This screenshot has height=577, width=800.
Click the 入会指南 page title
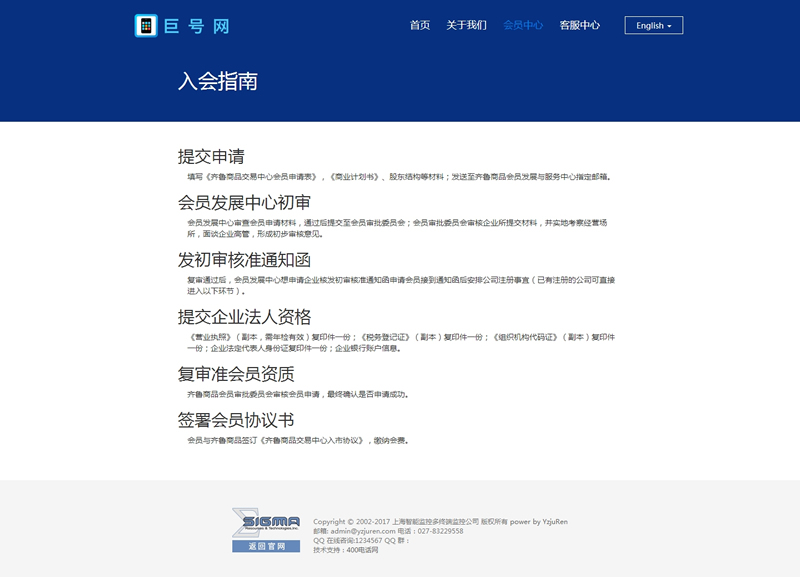pos(218,81)
